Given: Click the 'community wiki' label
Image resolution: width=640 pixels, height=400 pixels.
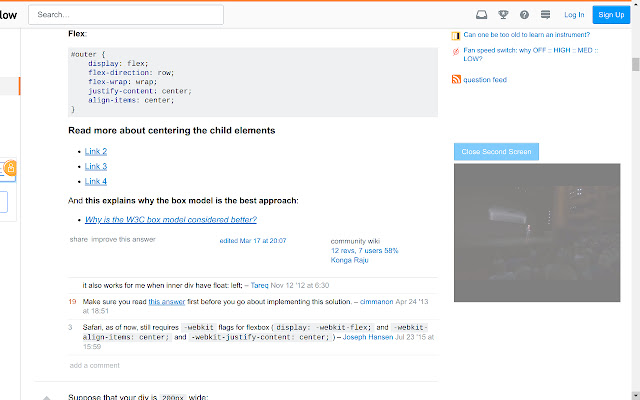Looking at the screenshot, I should click(355, 241).
